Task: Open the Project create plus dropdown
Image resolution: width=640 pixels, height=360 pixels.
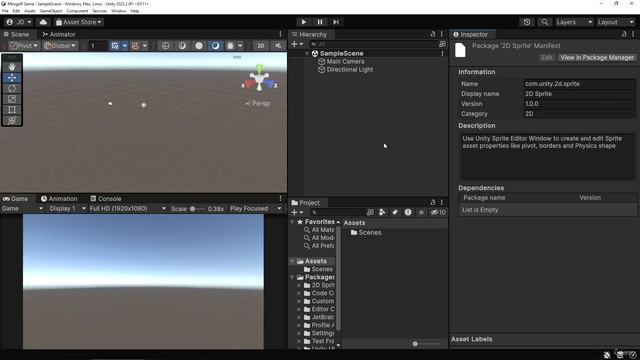Action: (297, 212)
